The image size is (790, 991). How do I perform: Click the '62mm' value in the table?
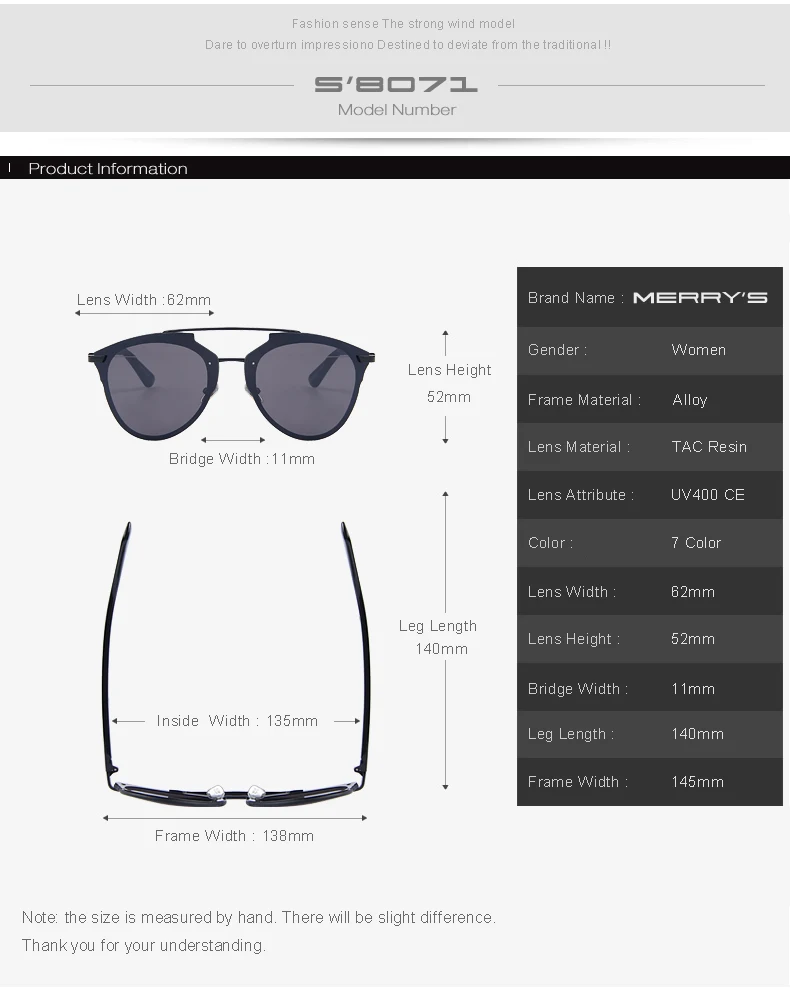[x=693, y=592]
